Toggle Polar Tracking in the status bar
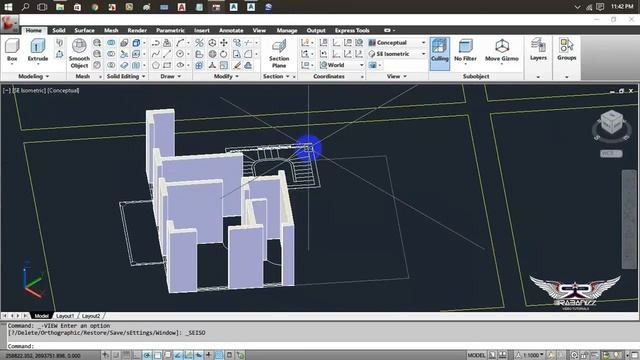Viewport: 640px width, 360px height. (147, 355)
